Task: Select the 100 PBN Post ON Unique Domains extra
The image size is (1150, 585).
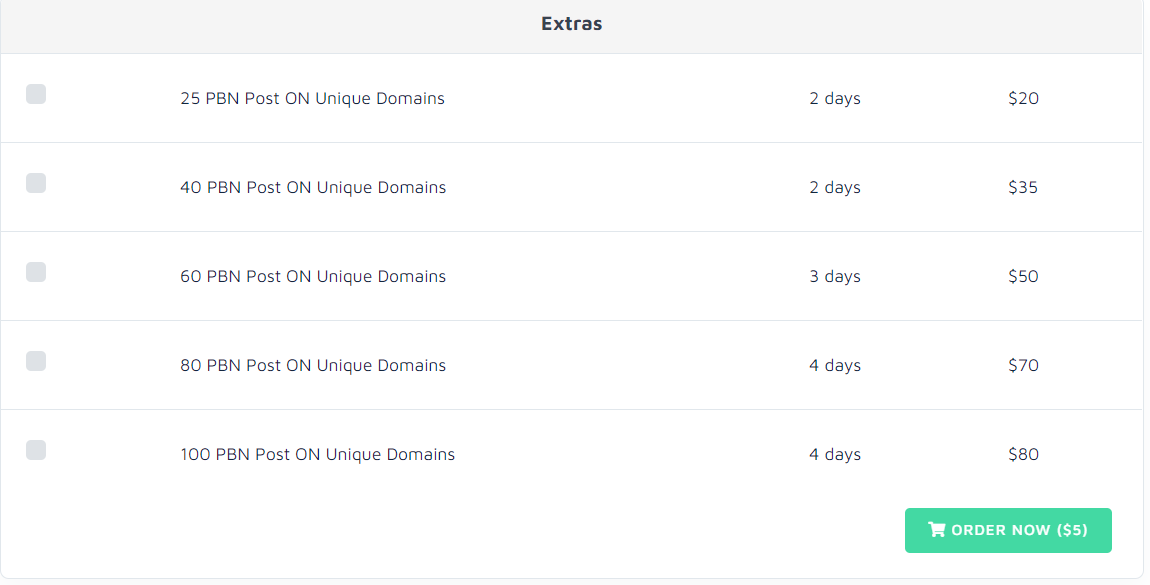Action: [x=317, y=454]
